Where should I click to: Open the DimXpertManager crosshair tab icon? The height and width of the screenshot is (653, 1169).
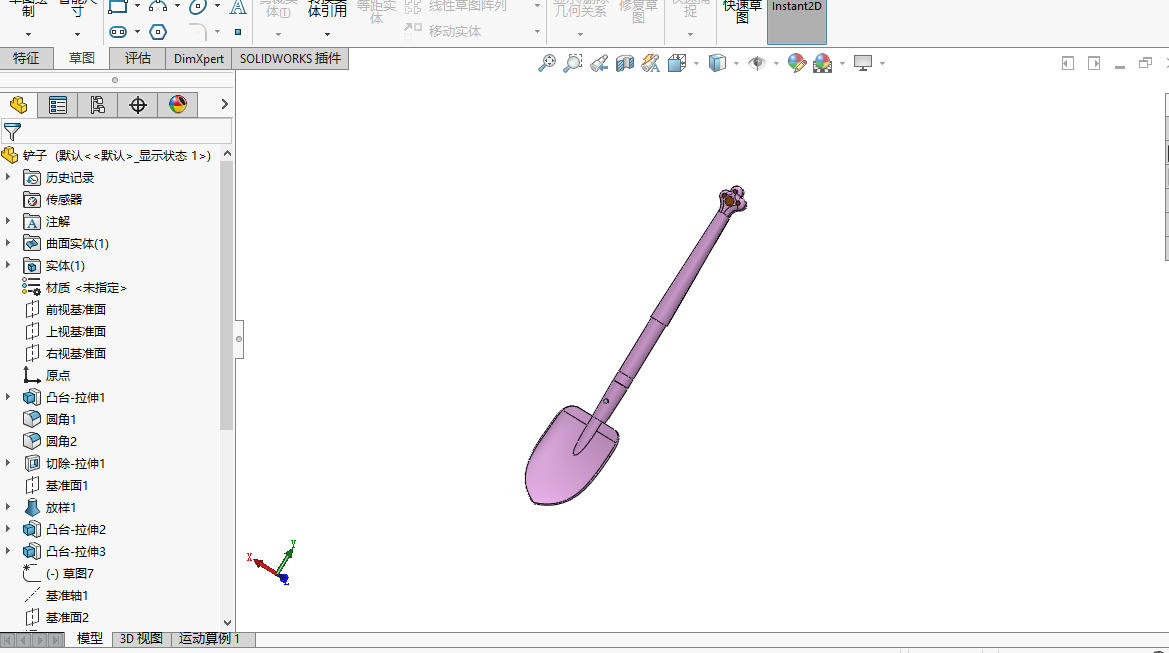coord(138,105)
